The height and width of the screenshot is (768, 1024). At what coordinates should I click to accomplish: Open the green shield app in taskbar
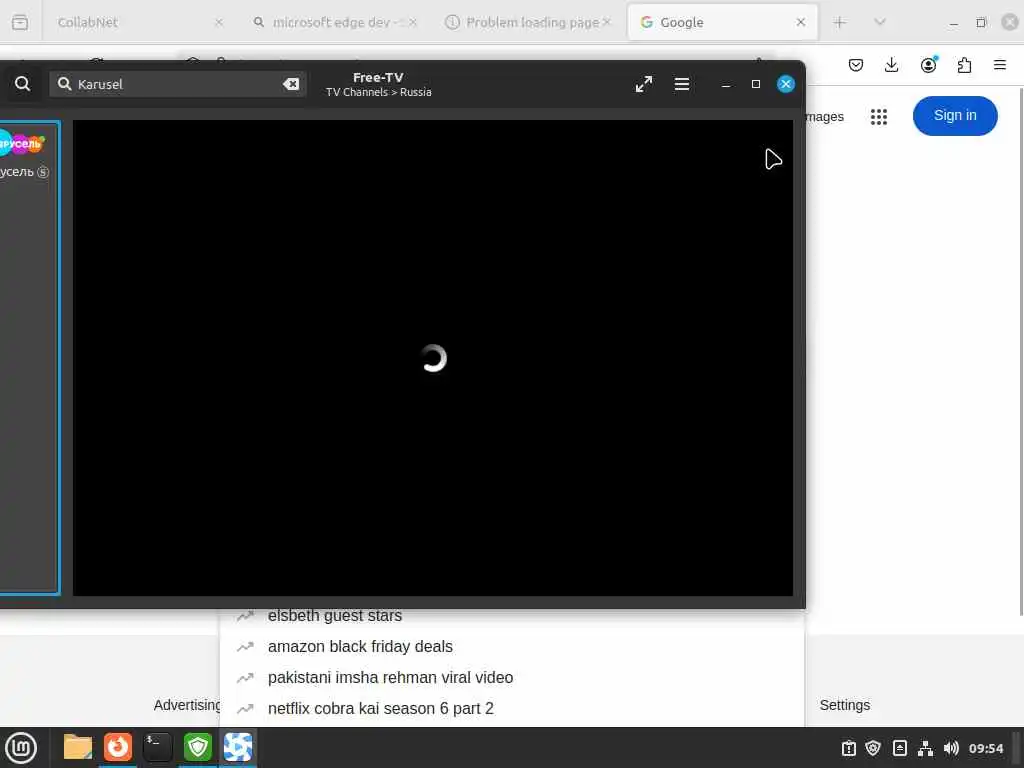tap(197, 747)
